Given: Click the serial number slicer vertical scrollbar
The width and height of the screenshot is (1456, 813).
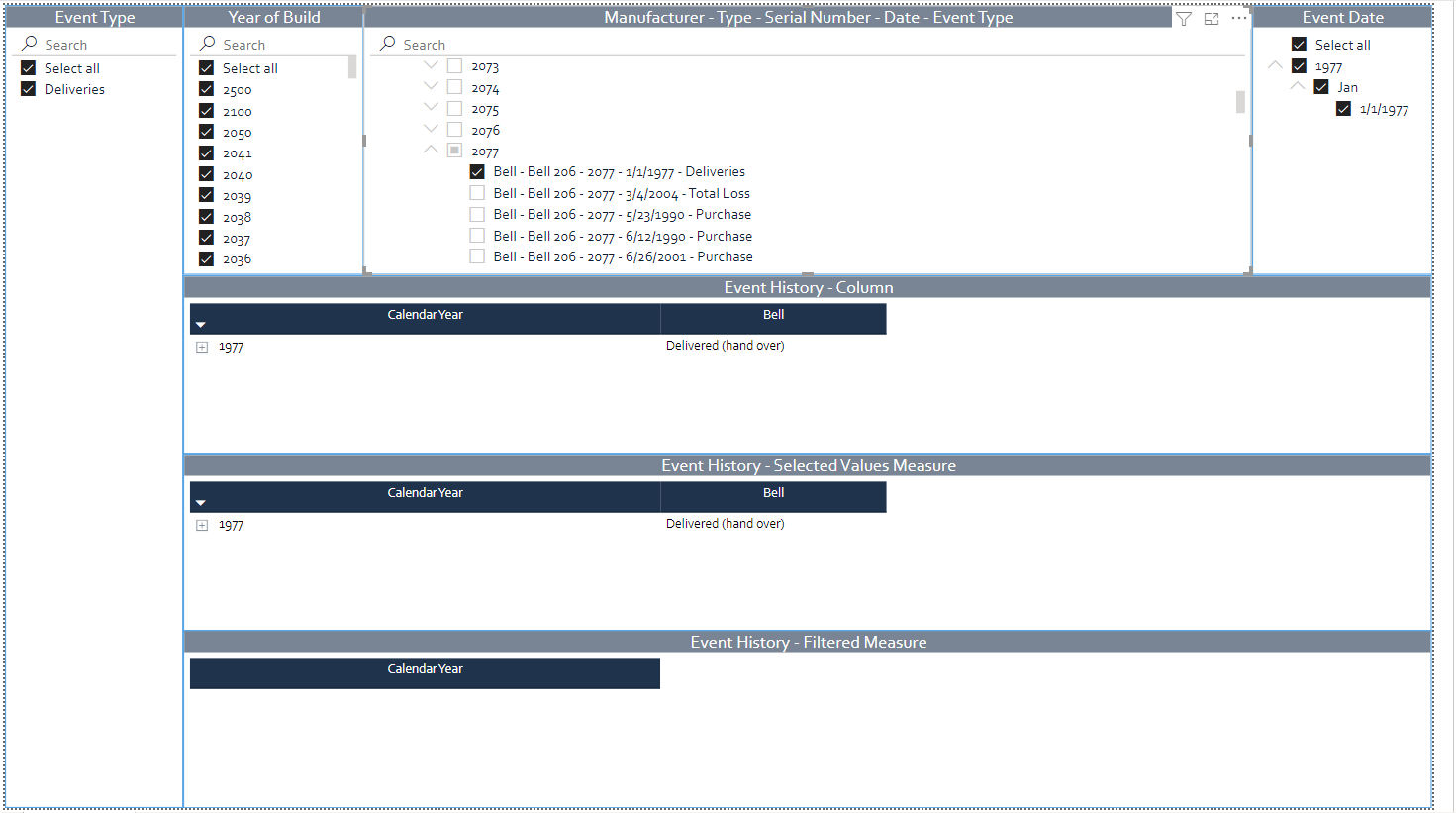Looking at the screenshot, I should point(1240,102).
